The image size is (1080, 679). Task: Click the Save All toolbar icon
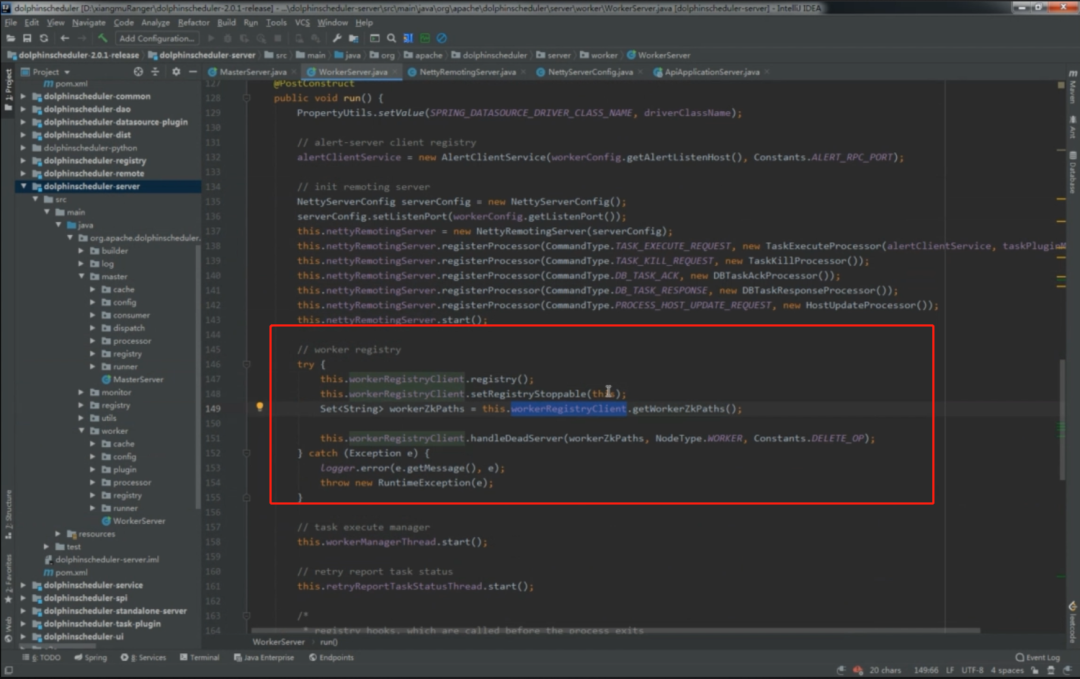(x=27, y=39)
